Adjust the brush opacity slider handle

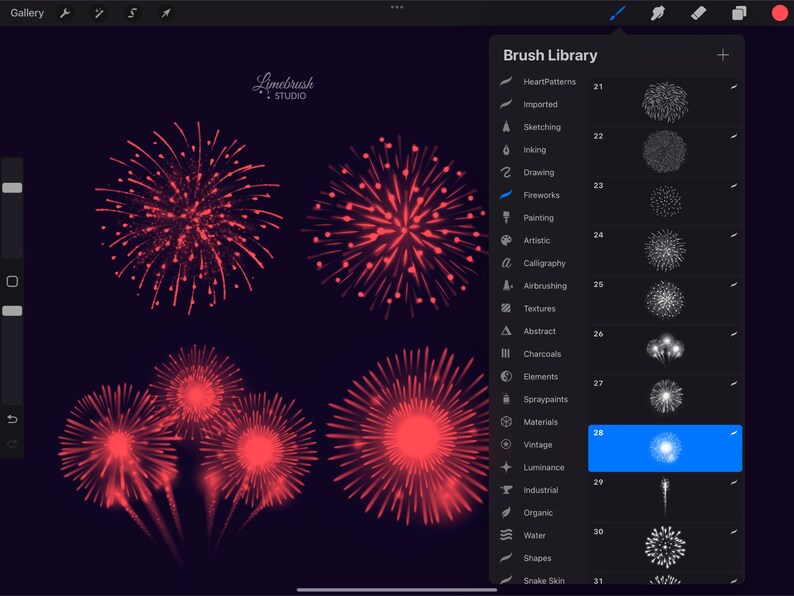click(12, 311)
